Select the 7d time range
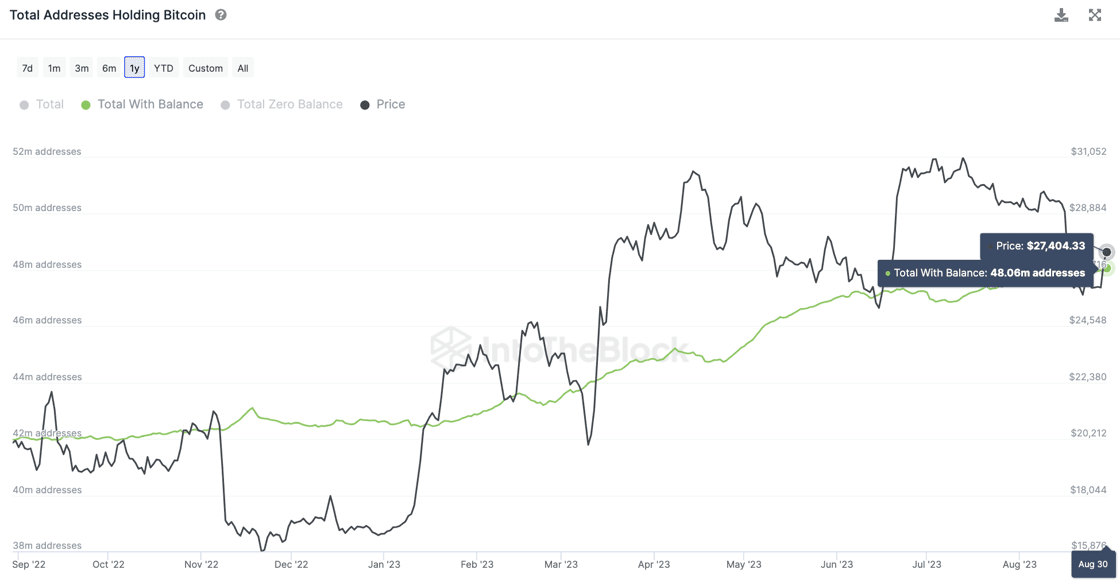This screenshot has width=1120, height=585. [x=27, y=67]
